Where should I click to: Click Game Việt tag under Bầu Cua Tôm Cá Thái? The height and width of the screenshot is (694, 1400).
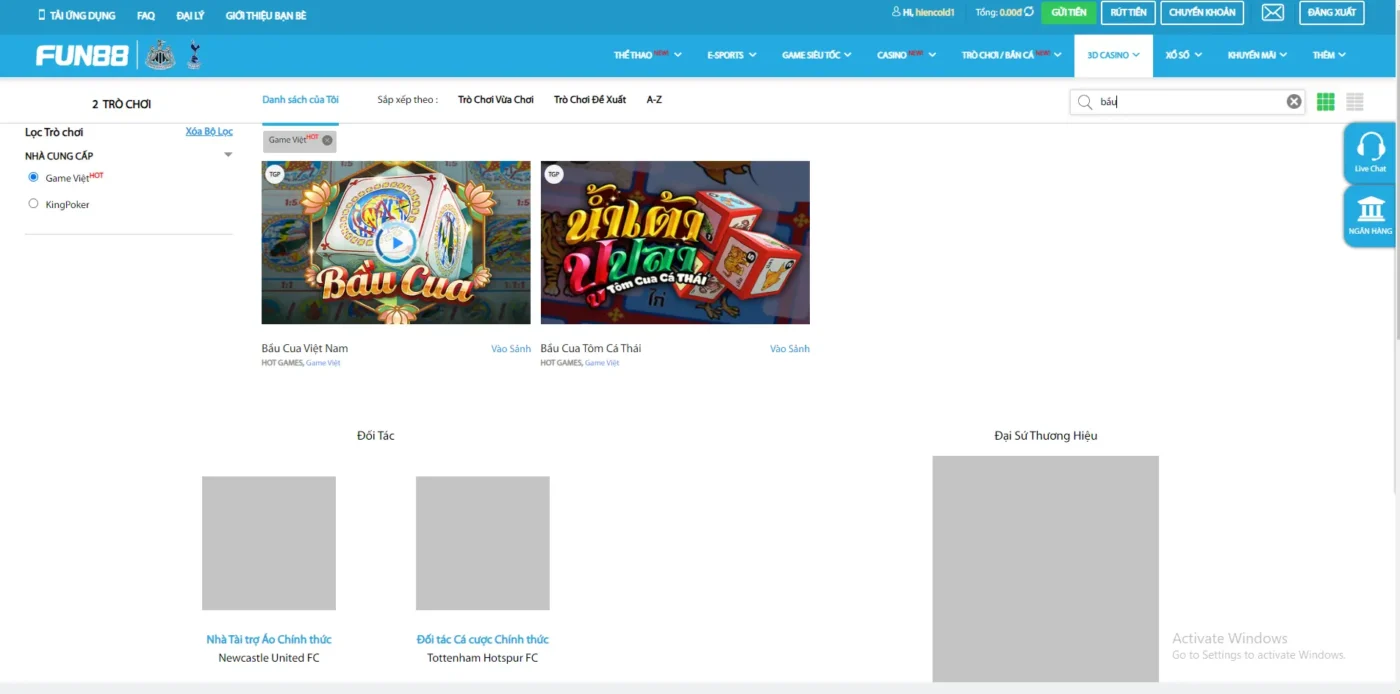click(602, 363)
